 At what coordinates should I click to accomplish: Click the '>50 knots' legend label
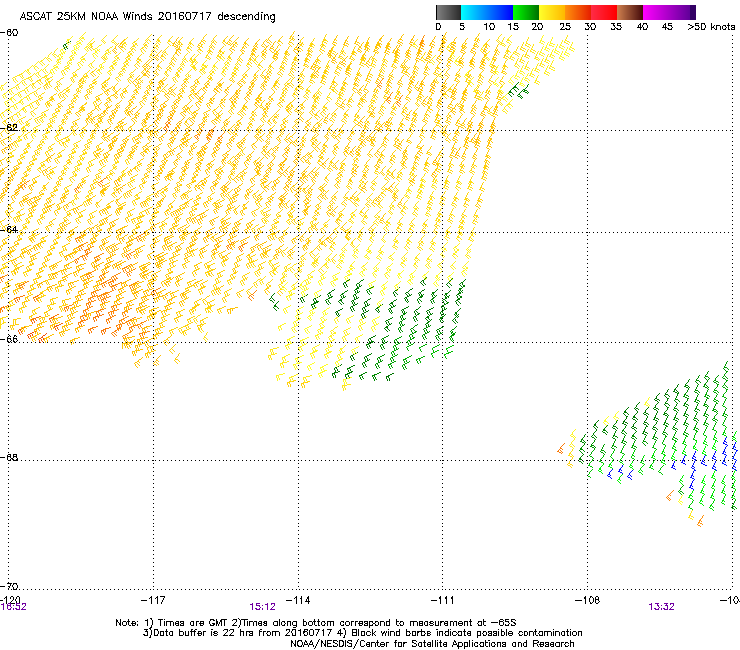711,27
